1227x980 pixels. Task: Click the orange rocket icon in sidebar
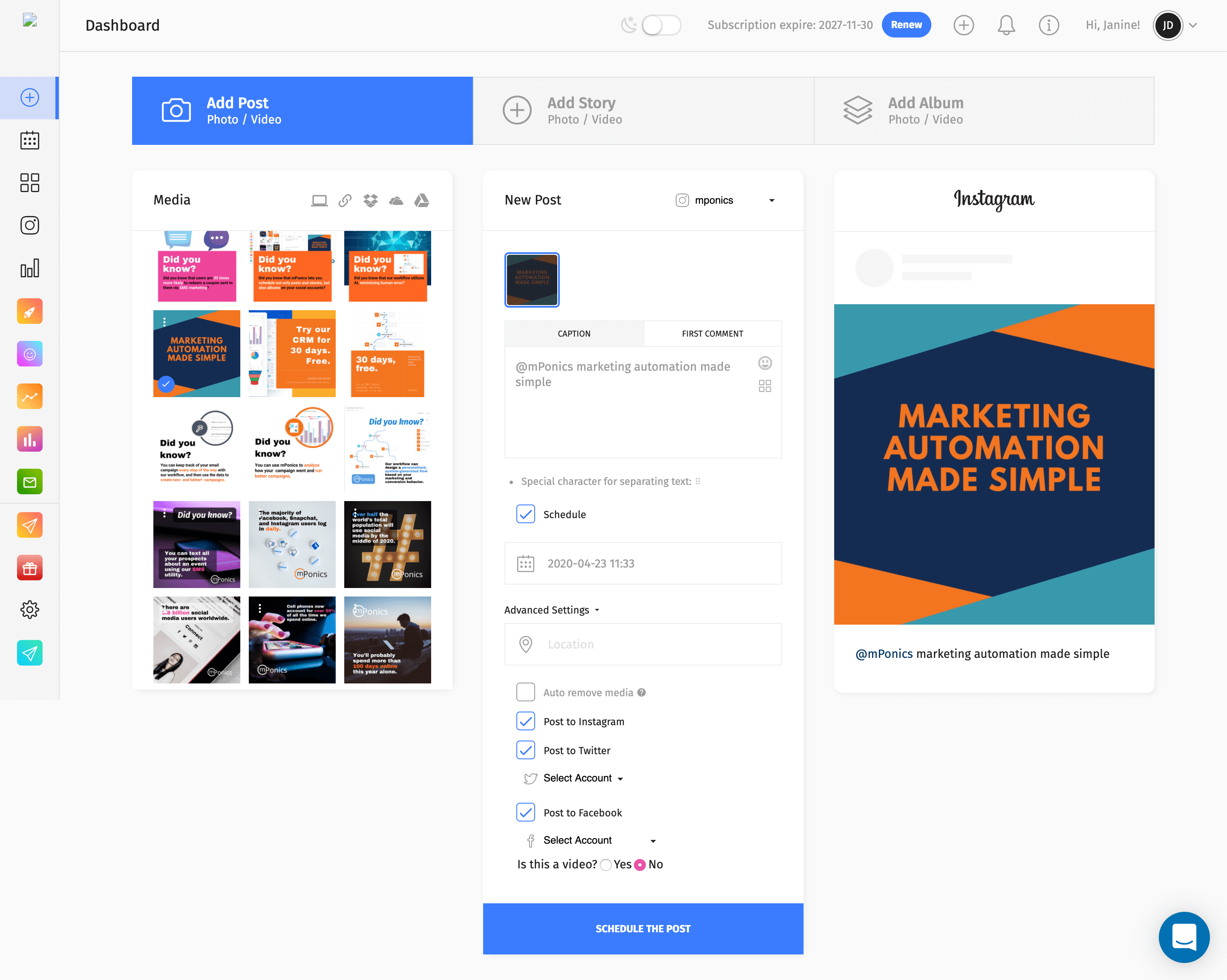(x=29, y=311)
